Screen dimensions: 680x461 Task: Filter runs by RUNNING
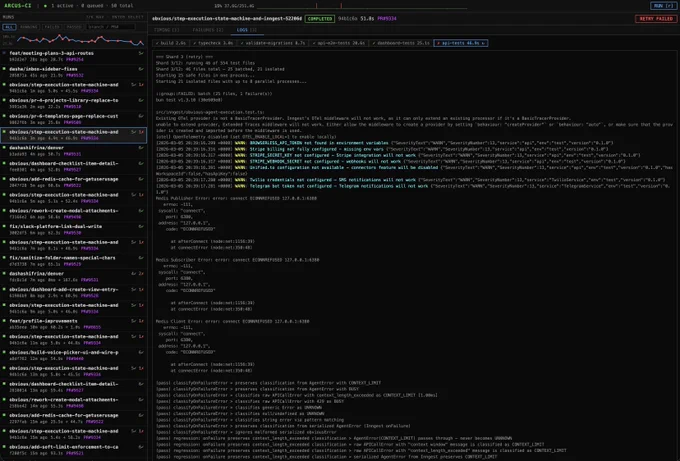click(x=29, y=27)
